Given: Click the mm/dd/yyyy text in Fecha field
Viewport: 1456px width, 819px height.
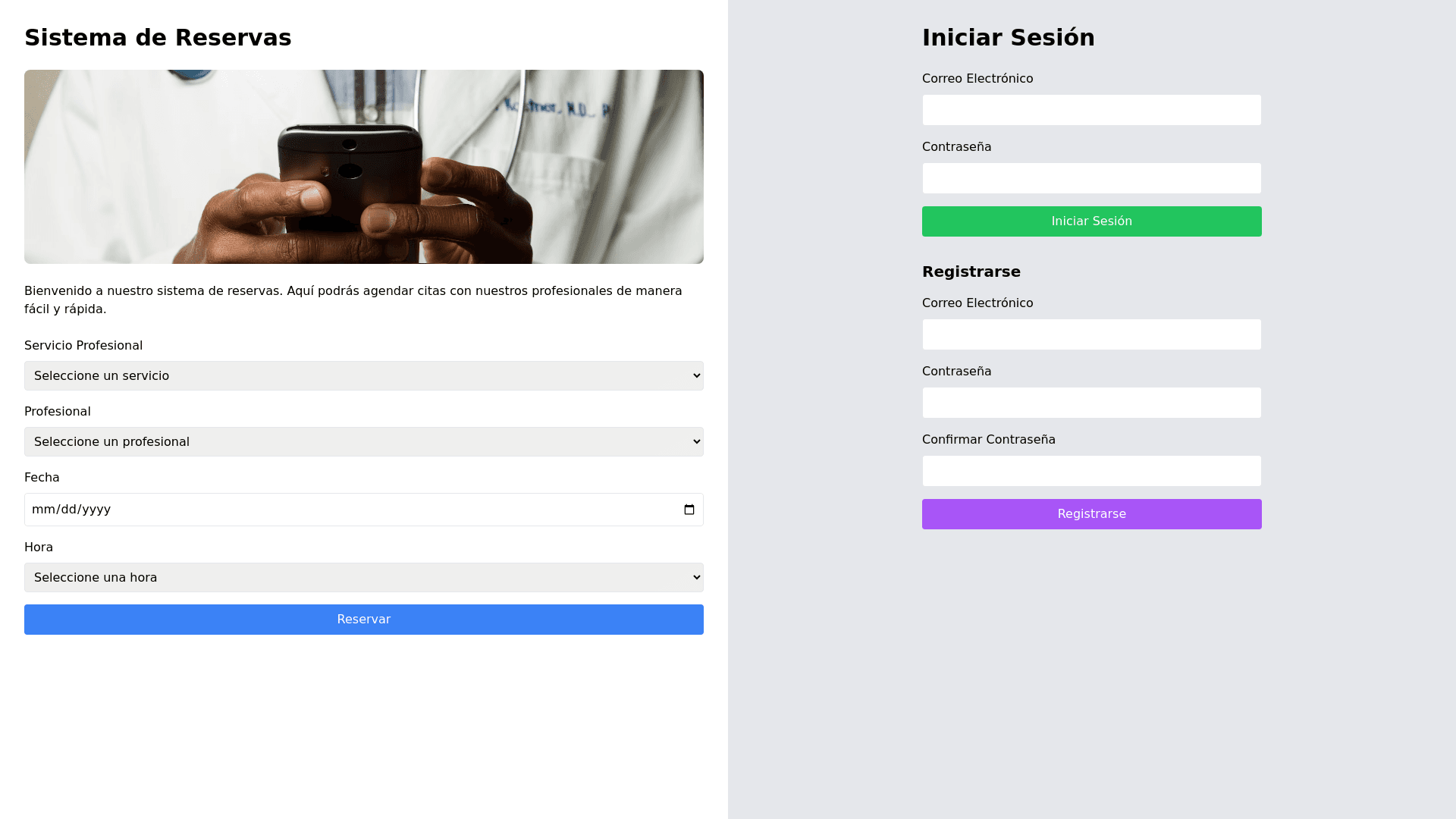Looking at the screenshot, I should [71, 510].
